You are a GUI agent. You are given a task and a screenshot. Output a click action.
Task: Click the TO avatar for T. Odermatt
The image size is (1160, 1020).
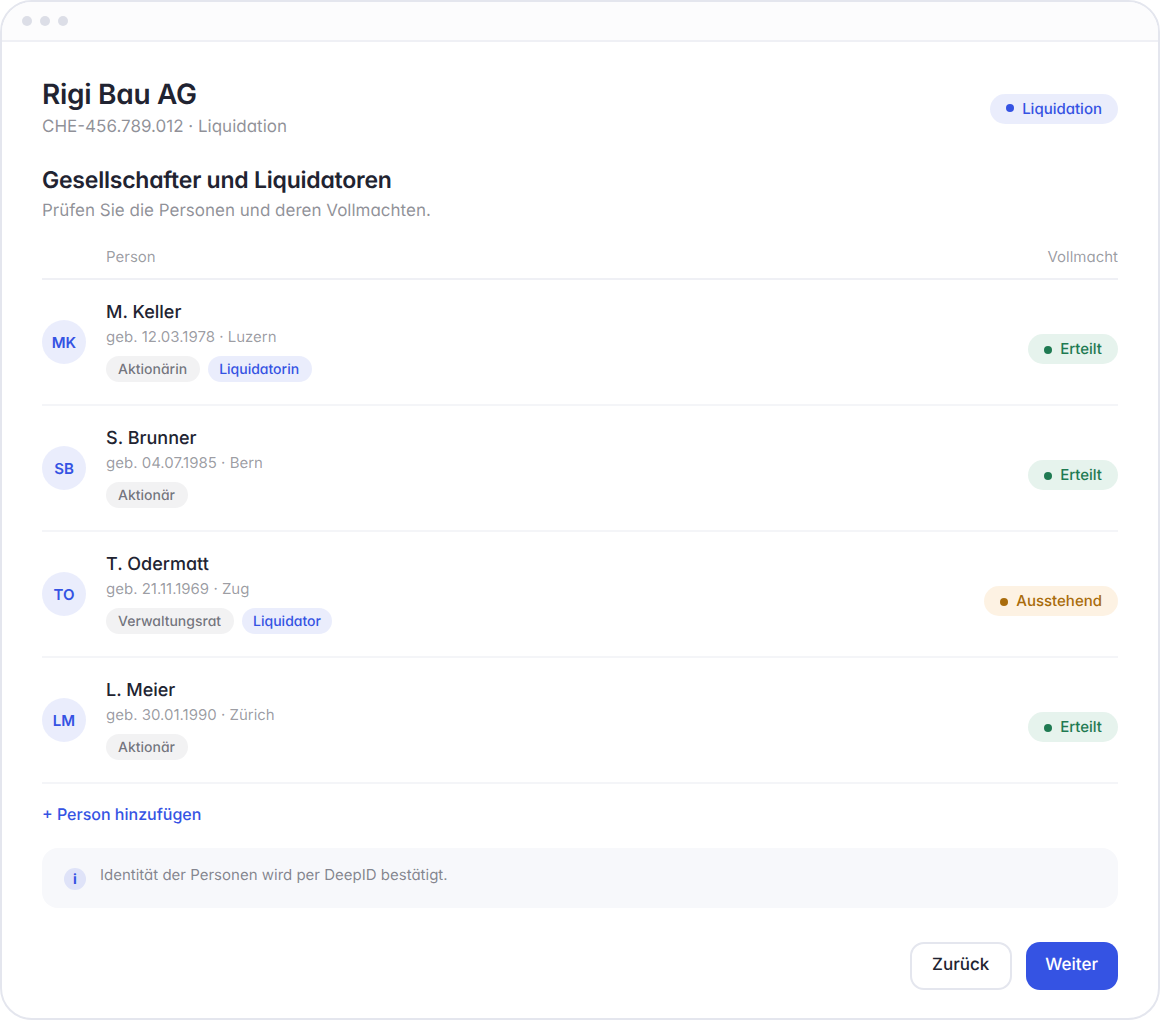[x=64, y=595]
